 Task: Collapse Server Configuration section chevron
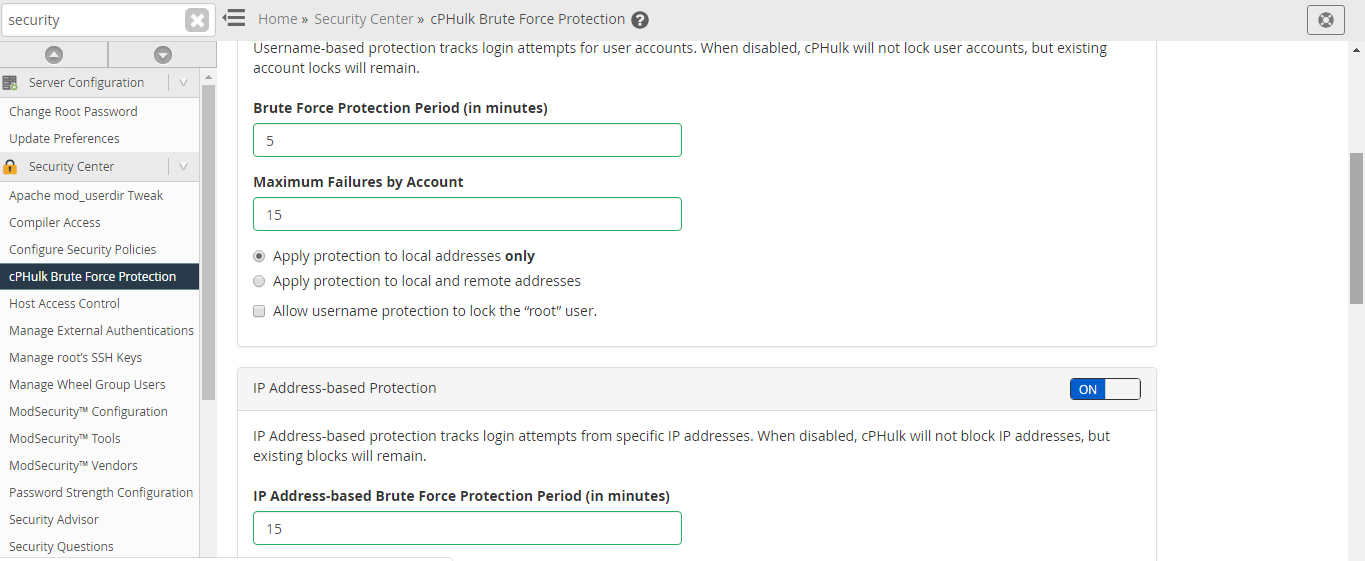[x=183, y=83]
